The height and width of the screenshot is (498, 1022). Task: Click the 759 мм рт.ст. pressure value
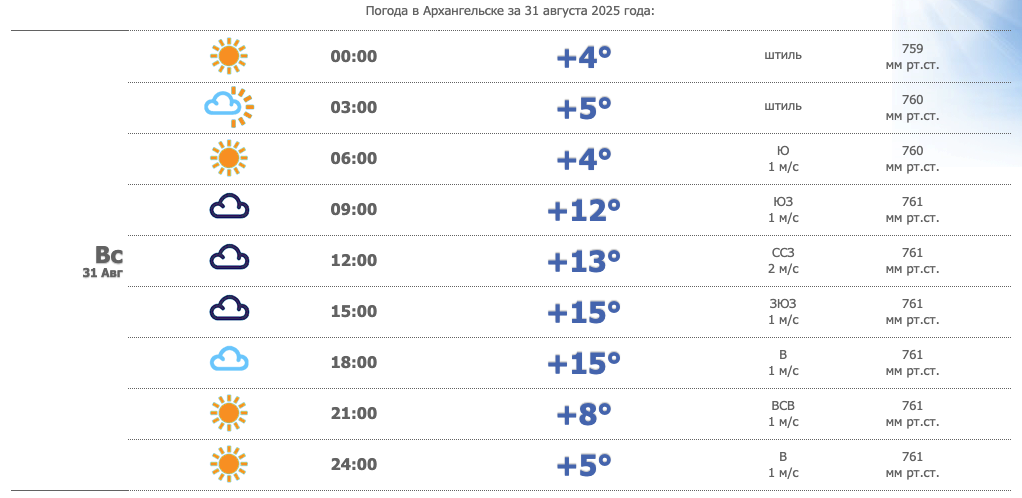[x=912, y=56]
